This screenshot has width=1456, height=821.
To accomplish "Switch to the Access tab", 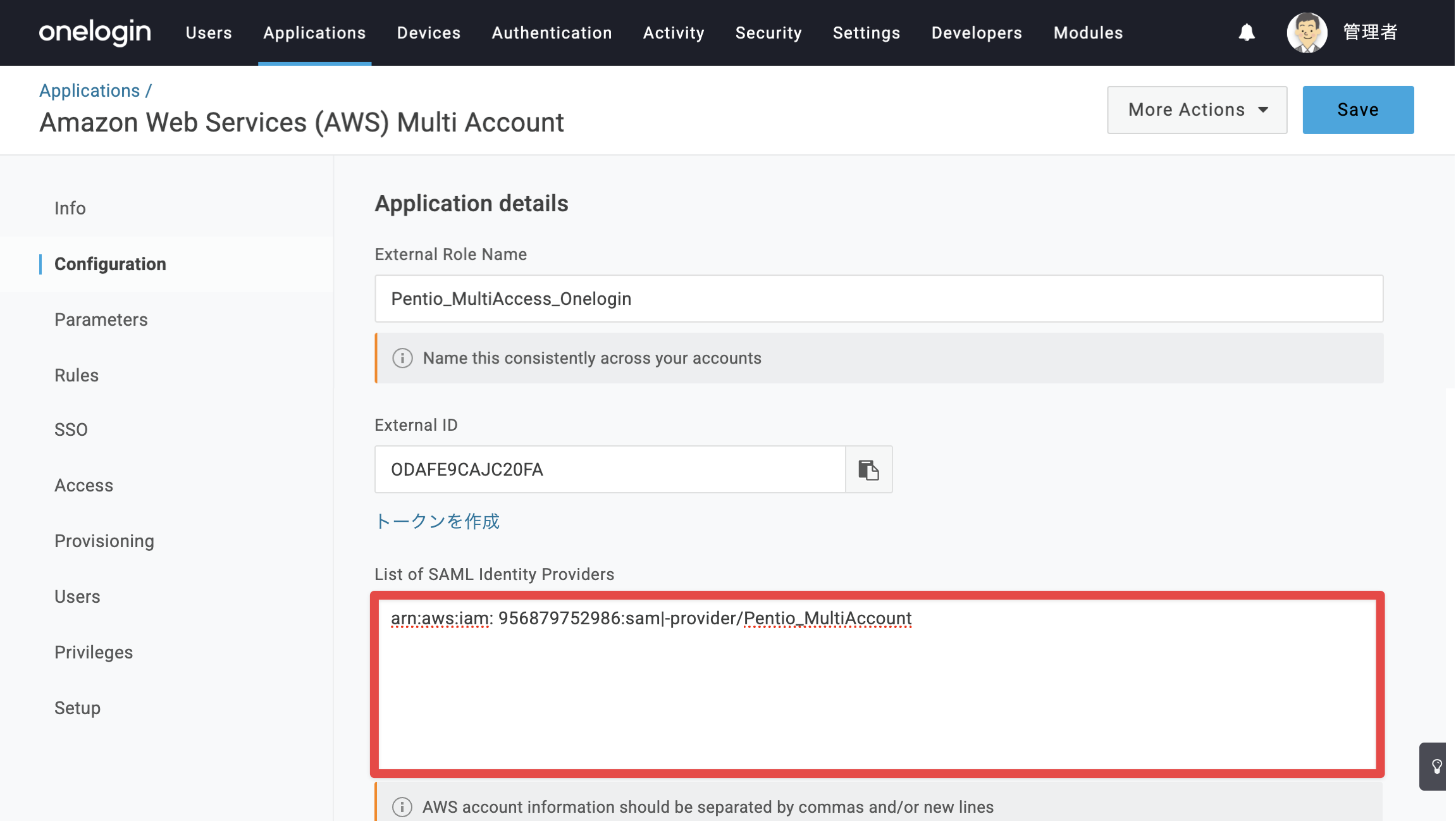I will (x=84, y=486).
